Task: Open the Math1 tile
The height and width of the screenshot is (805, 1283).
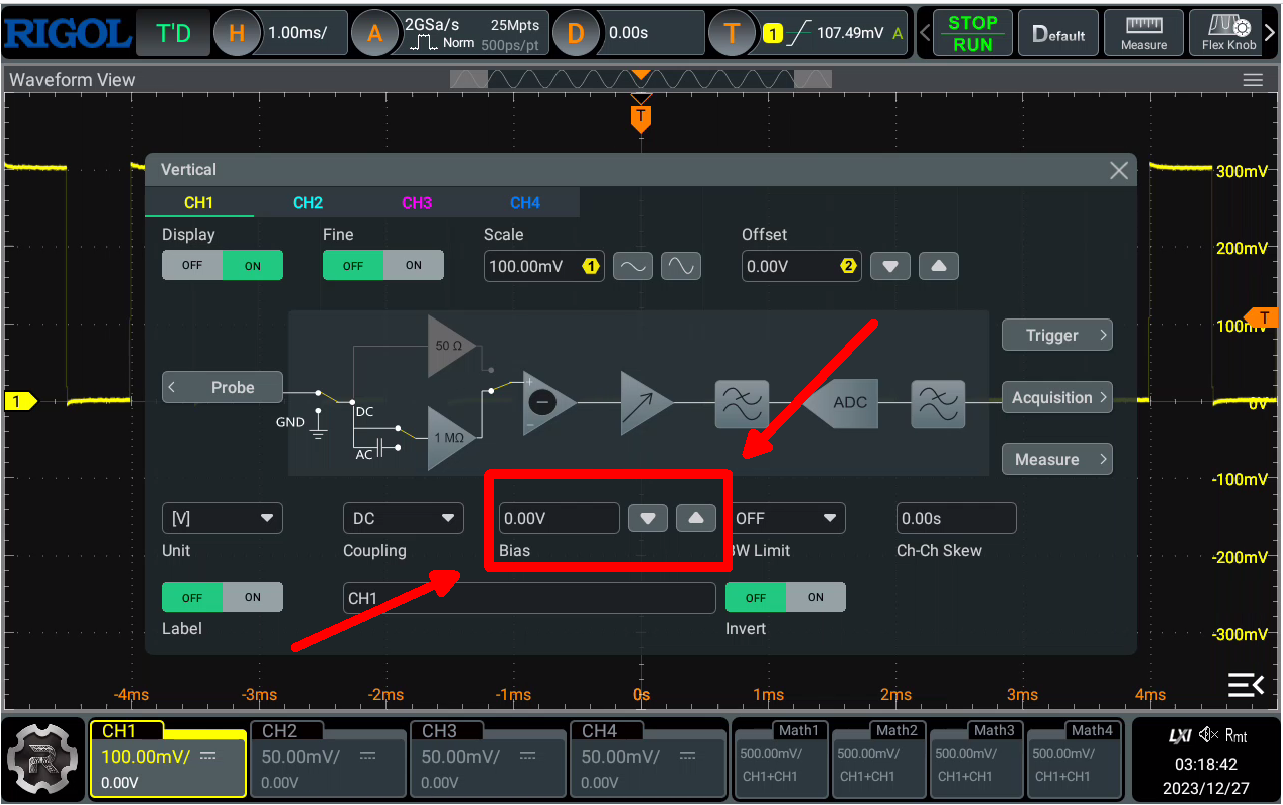Action: [x=782, y=759]
